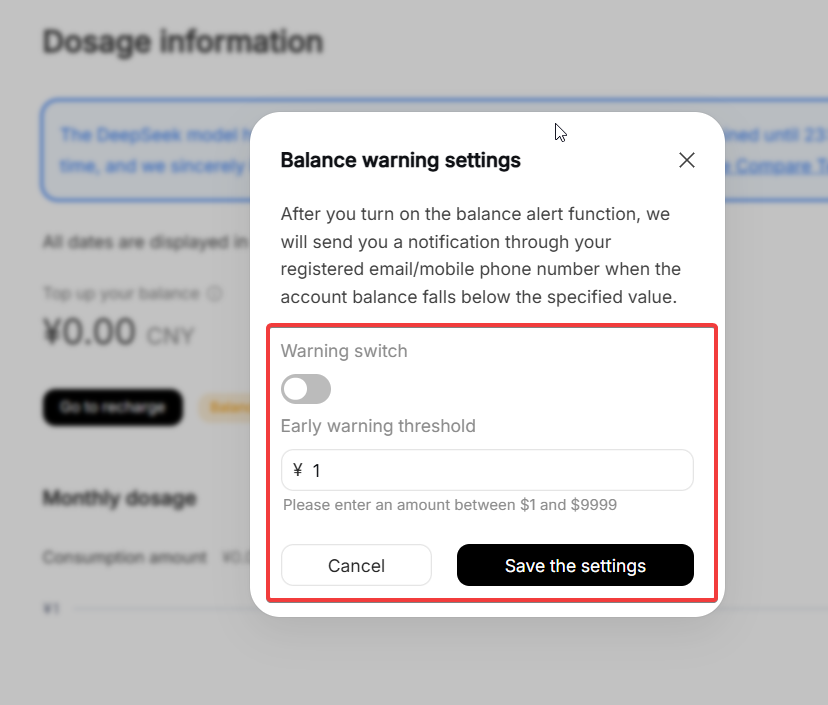Click the Warning switch label
The height and width of the screenshot is (705, 828).
(x=344, y=351)
